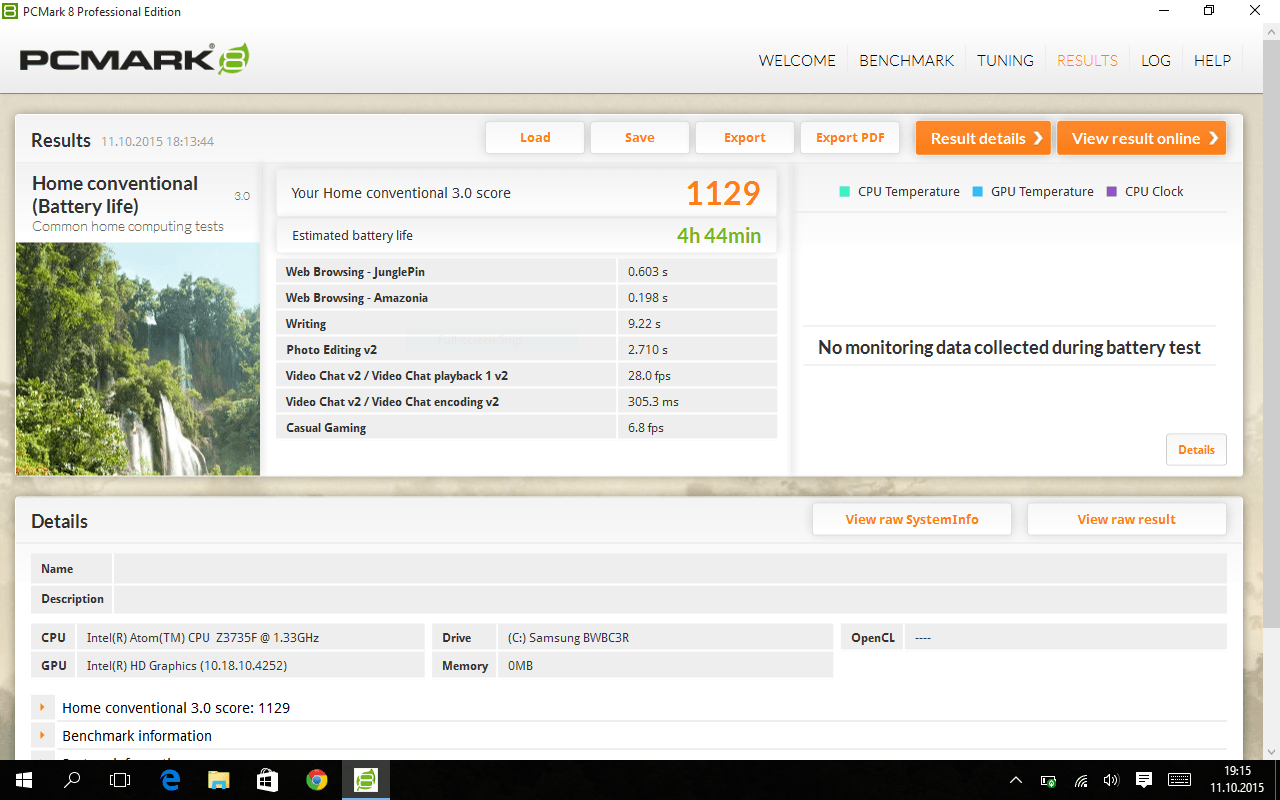Click the Wi-Fi network tray icon
The width and height of the screenshot is (1280, 800).
(1081, 780)
